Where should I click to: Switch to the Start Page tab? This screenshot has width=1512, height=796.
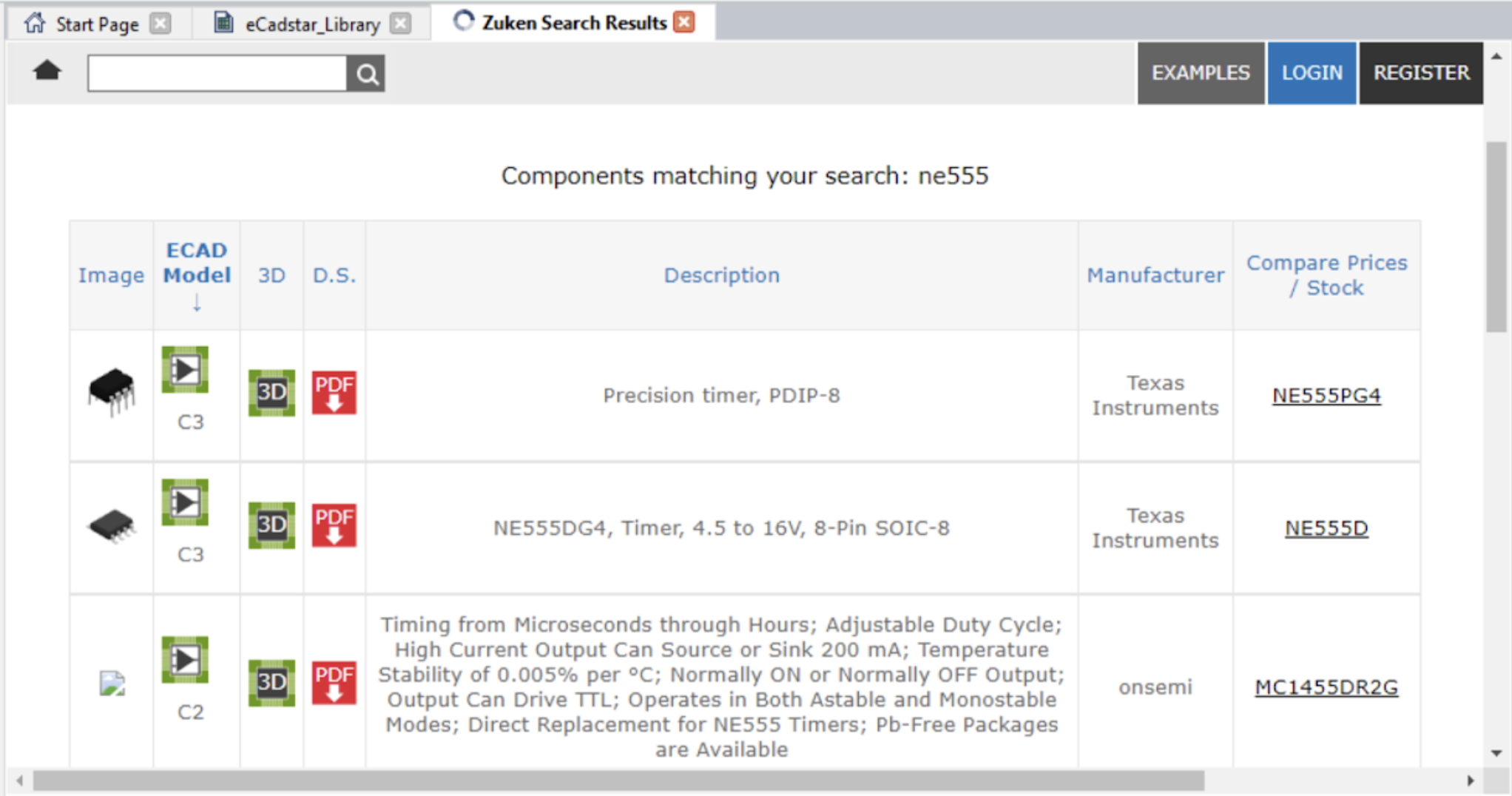96,24
